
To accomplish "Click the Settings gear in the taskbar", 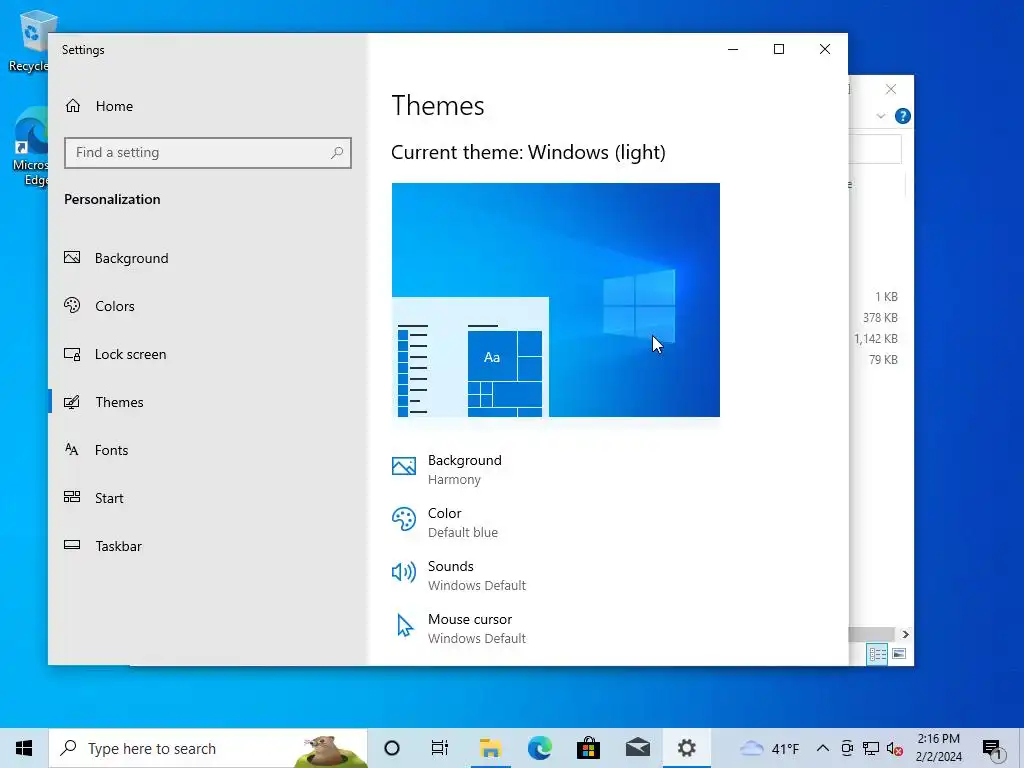I will point(686,748).
